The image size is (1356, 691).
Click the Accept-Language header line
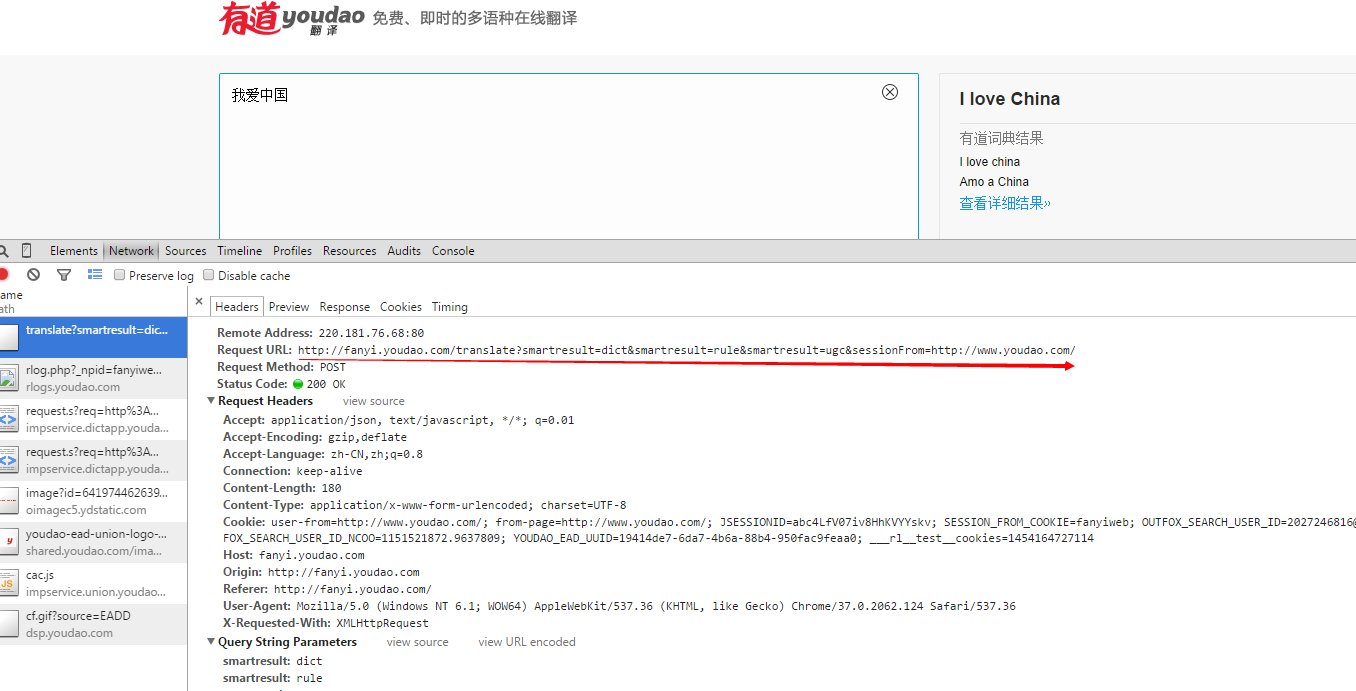322,454
